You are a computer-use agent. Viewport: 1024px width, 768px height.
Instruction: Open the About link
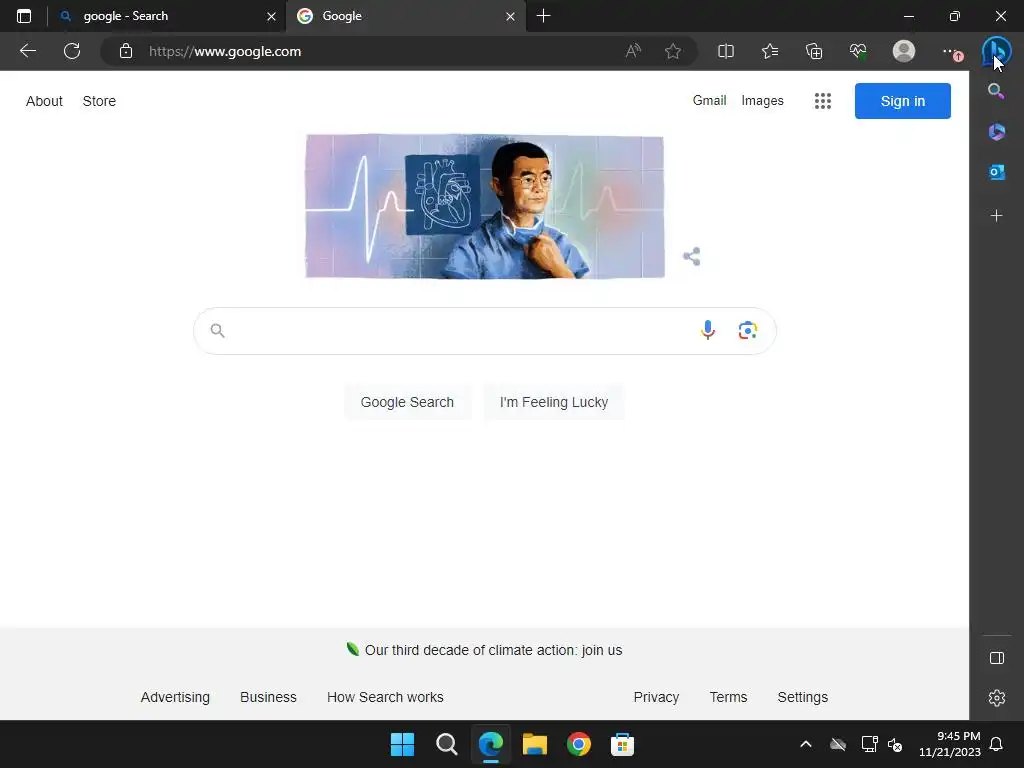pos(44,101)
